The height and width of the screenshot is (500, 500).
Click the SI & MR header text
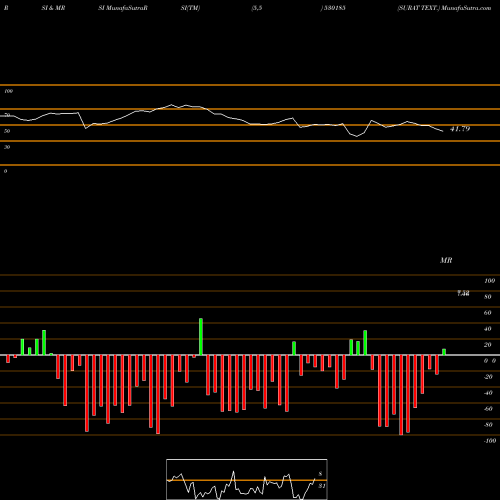[53, 8]
